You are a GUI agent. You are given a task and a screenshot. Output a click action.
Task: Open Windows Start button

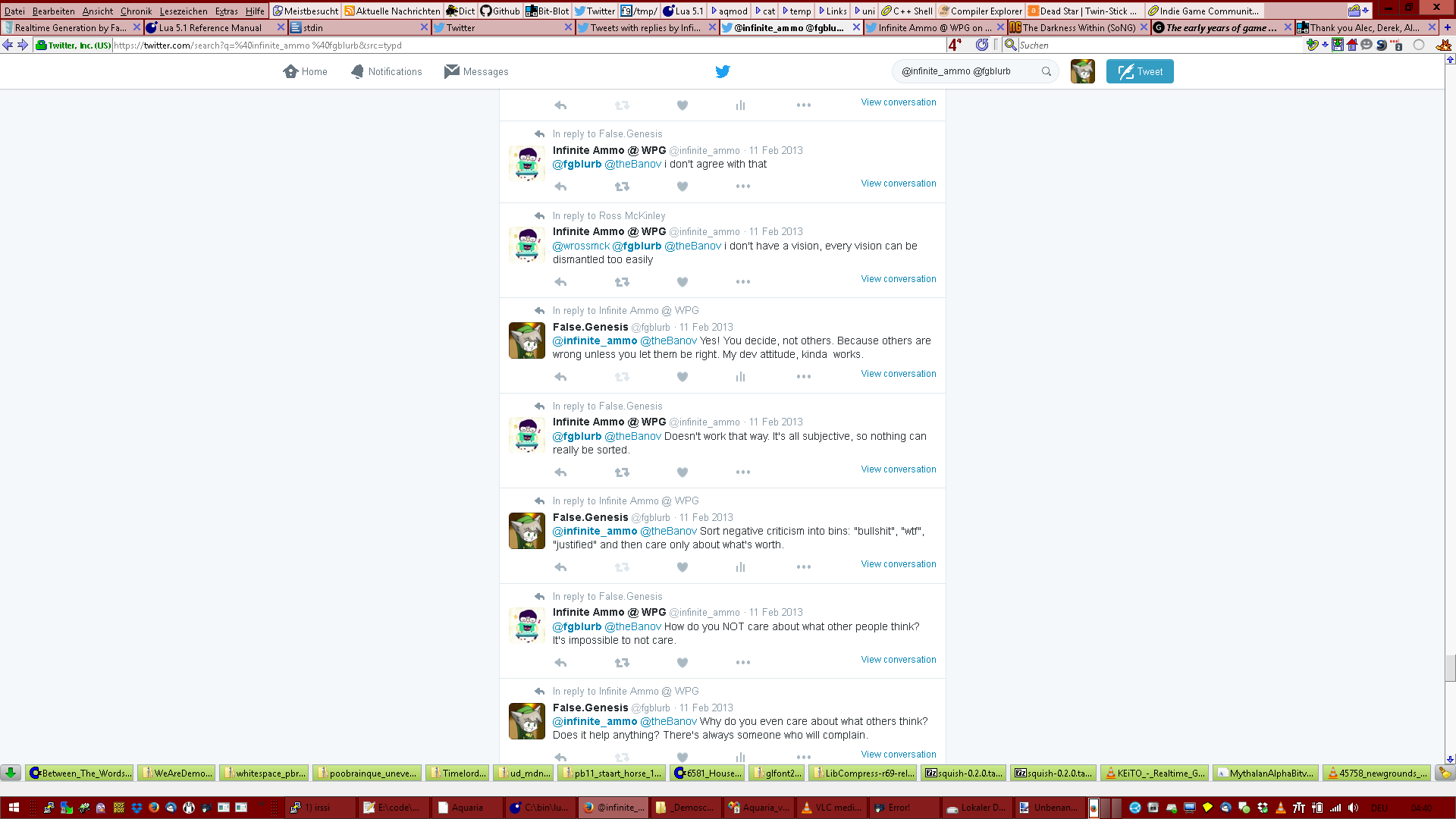pyautogui.click(x=14, y=808)
